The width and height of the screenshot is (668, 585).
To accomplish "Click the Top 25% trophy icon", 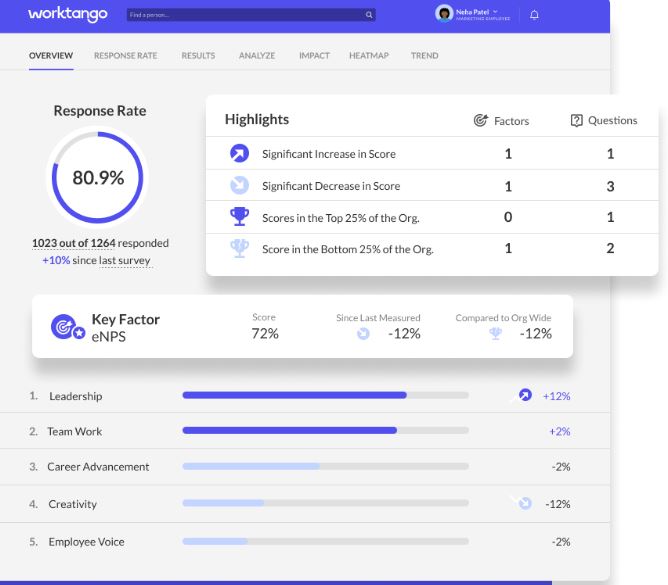I will 239,216.
